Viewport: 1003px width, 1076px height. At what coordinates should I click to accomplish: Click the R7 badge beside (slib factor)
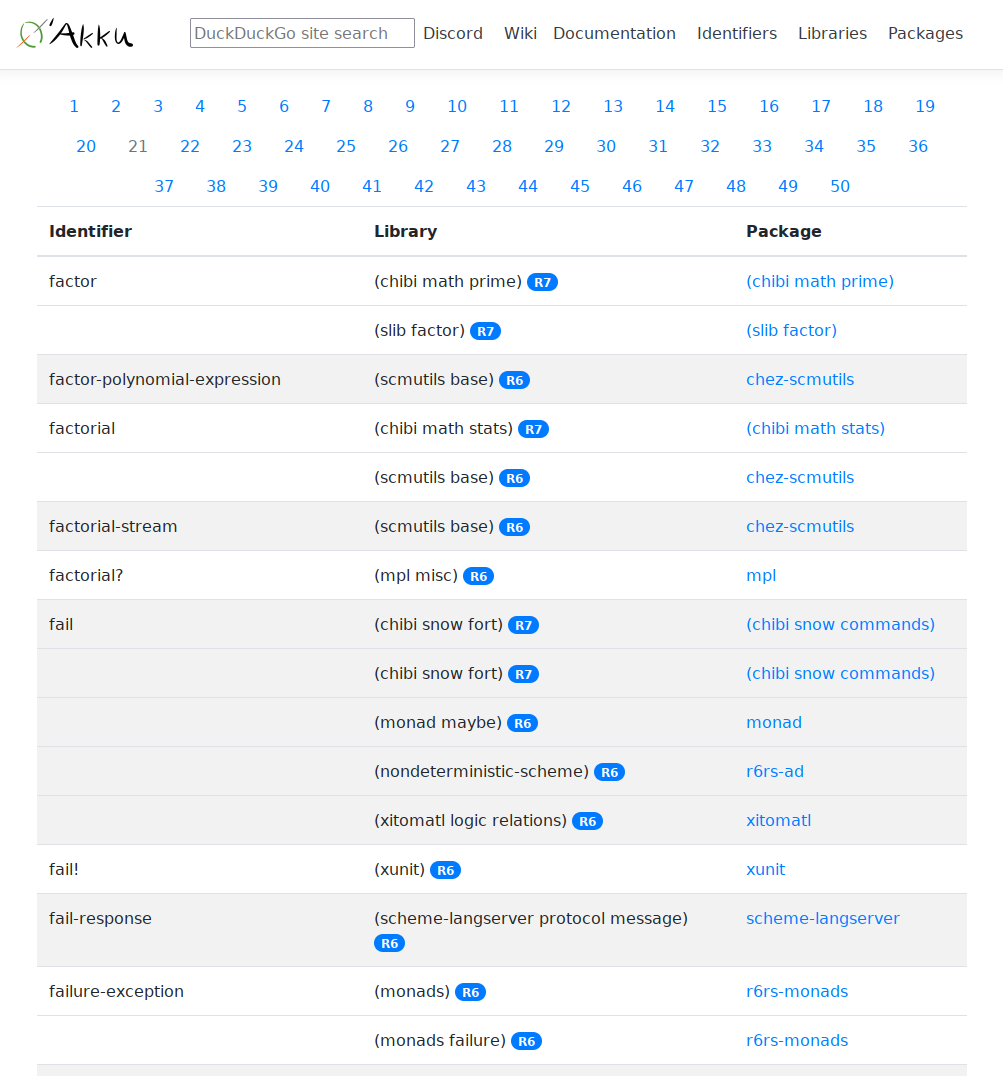pyautogui.click(x=485, y=331)
